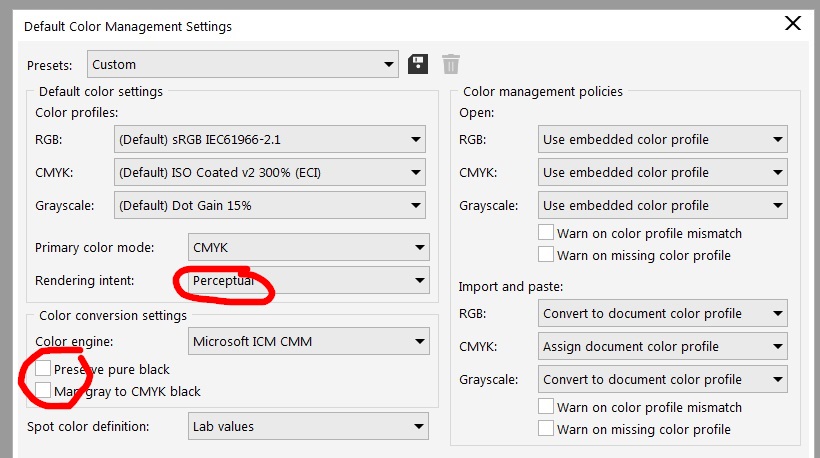
Task: Click the delete preset trash icon
Action: (x=451, y=64)
